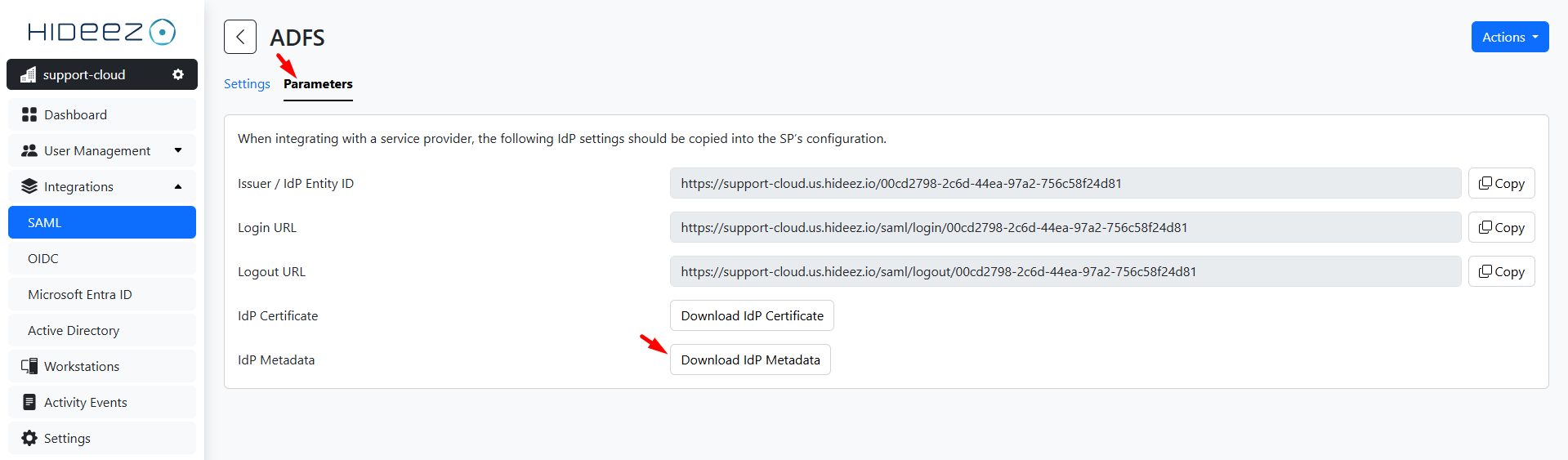Screen dimensions: 1568x460
Task: Click the back arrow button beside ADFS
Action: (x=240, y=37)
